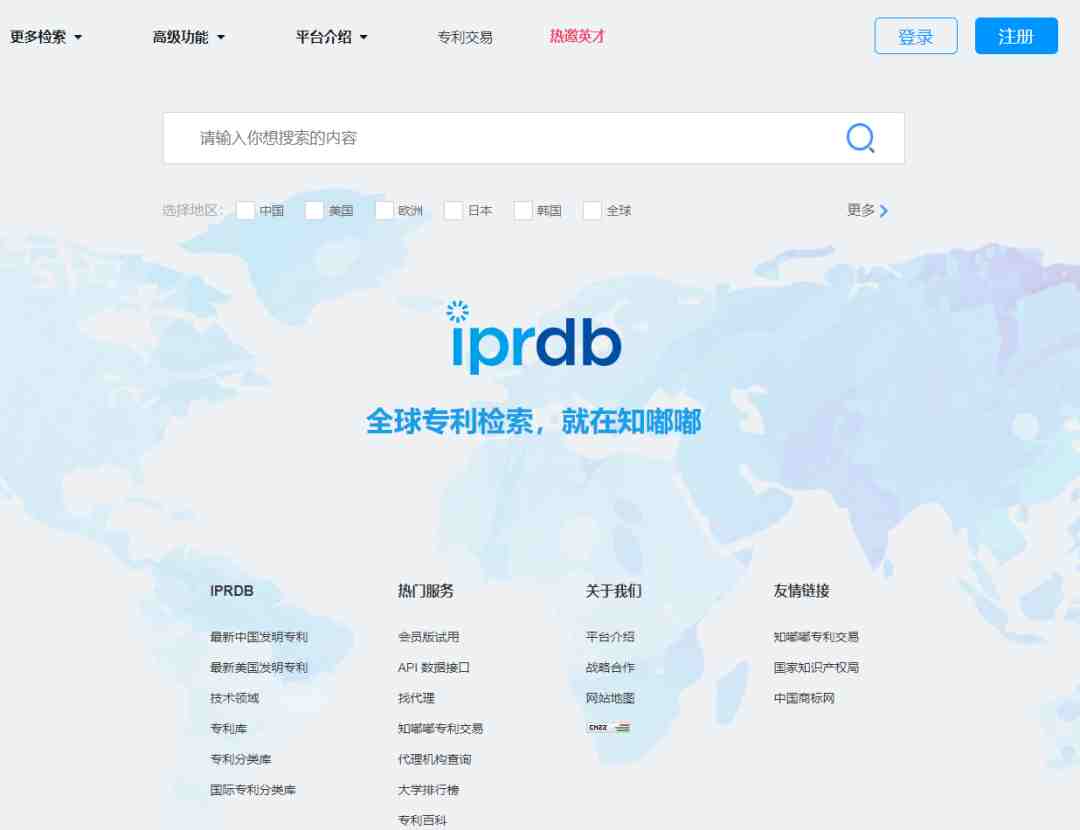Viewport: 1080px width, 830px height.
Task: Open API 数据接口 link
Action: (x=434, y=667)
